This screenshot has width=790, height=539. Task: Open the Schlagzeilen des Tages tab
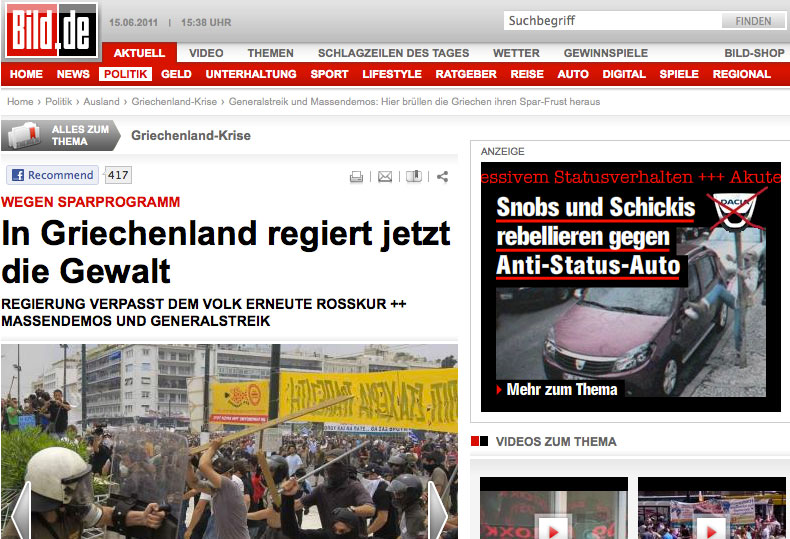pos(393,53)
